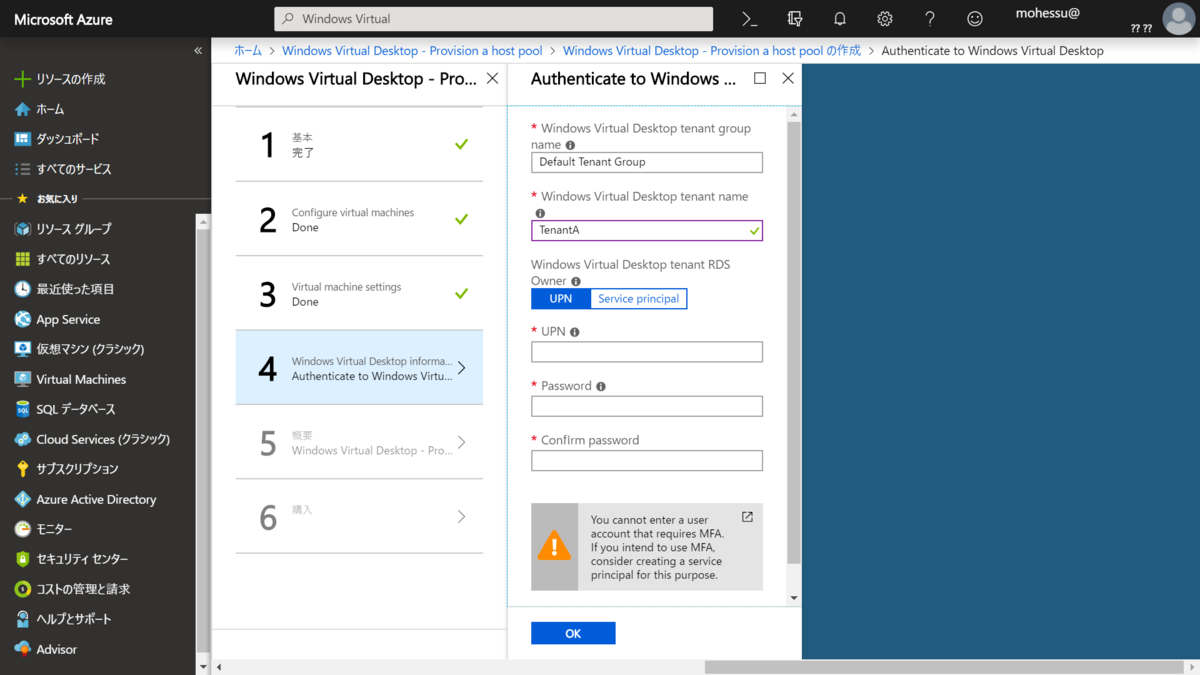Open すべてのリソース in favorites
This screenshot has height=675, width=1200.
62,259
